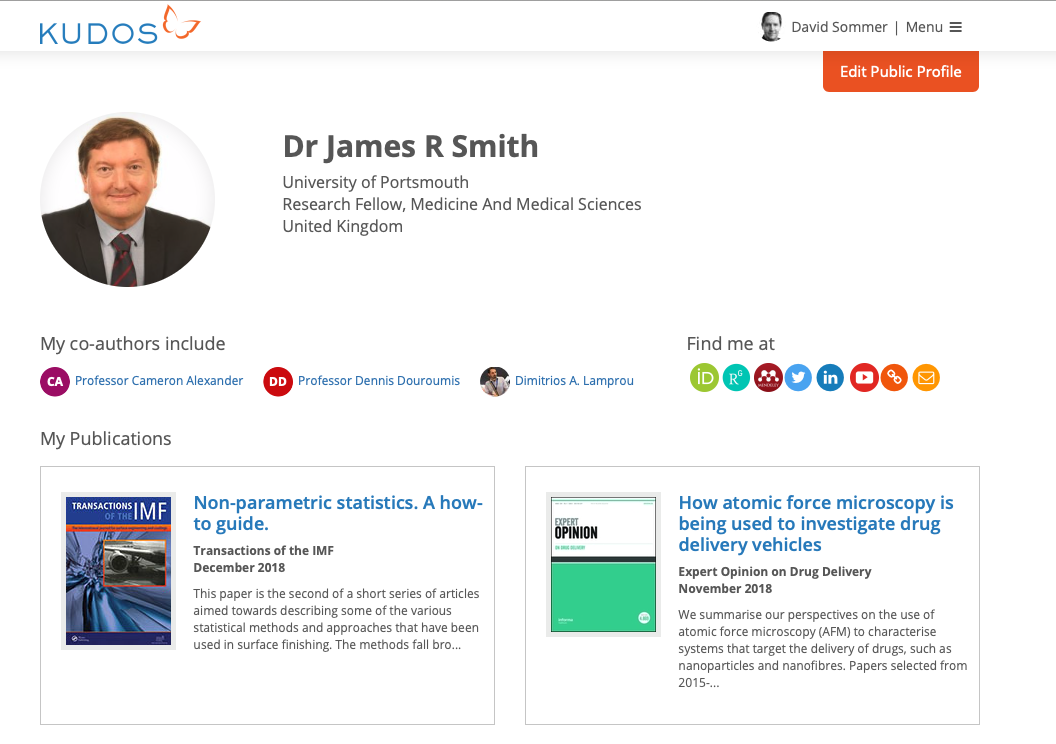Click Dr James R Smith's profile photo
This screenshot has width=1056, height=744.
127,200
